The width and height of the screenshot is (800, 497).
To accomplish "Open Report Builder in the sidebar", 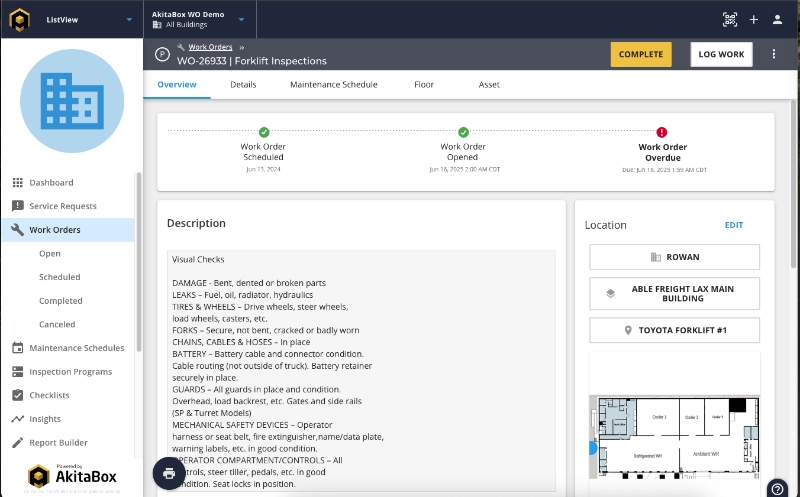I will click(x=68, y=442).
